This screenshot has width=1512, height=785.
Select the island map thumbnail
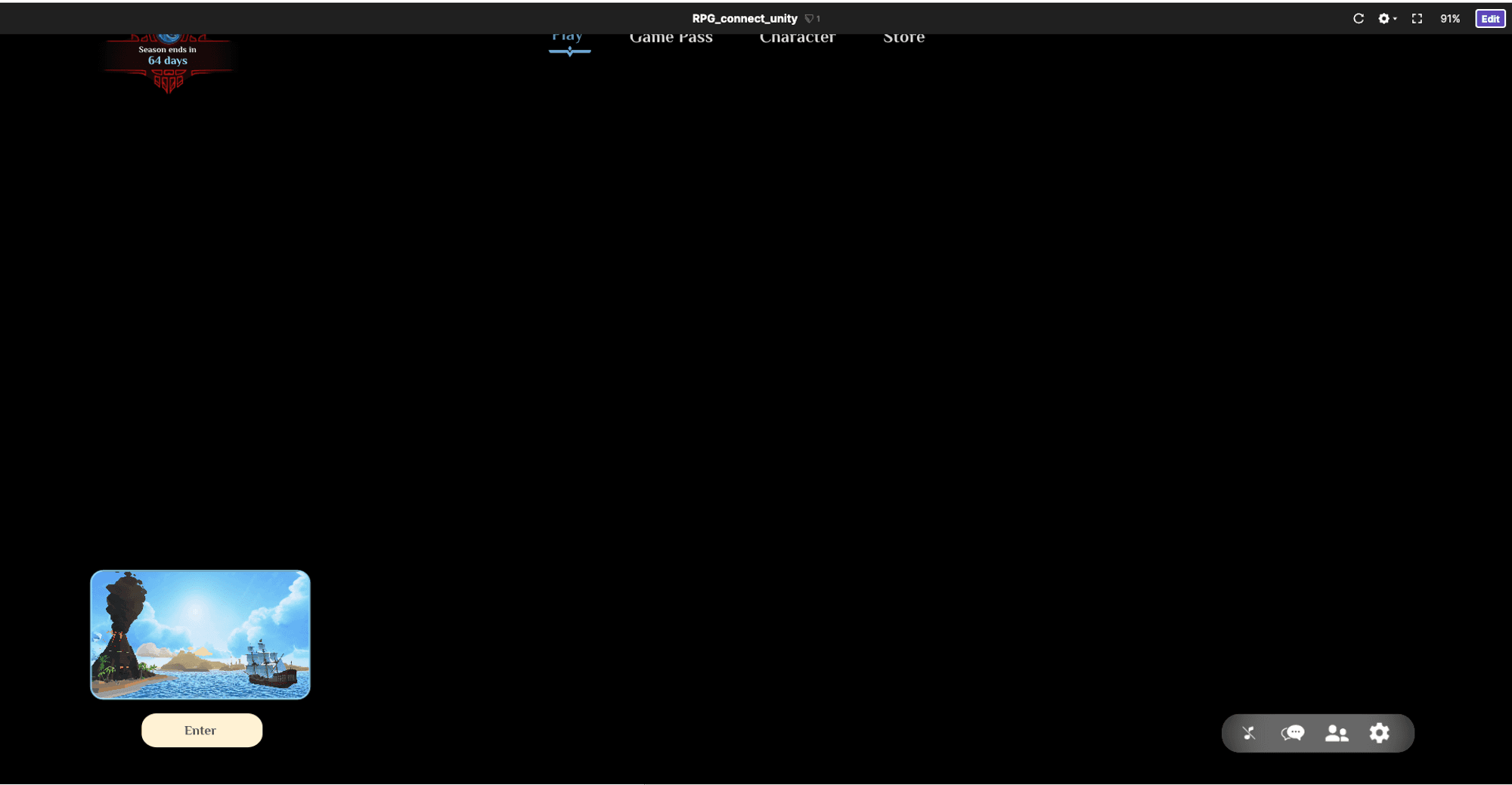coord(200,635)
